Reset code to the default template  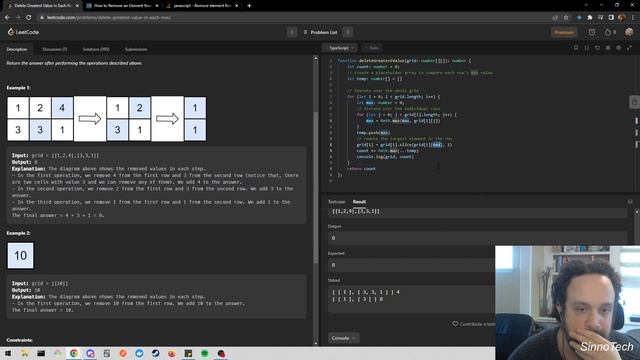[x=597, y=48]
